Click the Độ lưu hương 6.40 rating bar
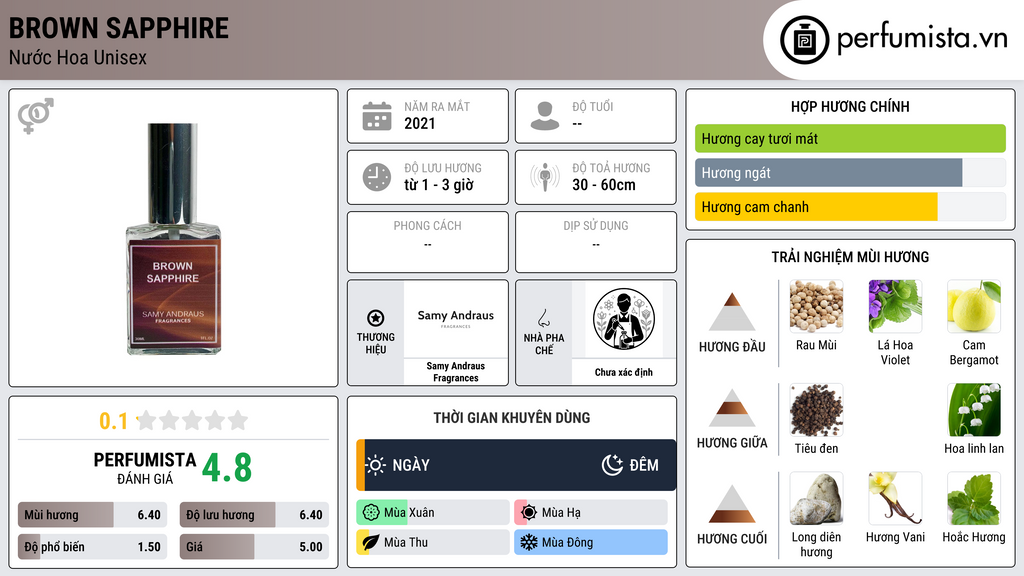Viewport: 1024px width, 576px height. pos(255,515)
